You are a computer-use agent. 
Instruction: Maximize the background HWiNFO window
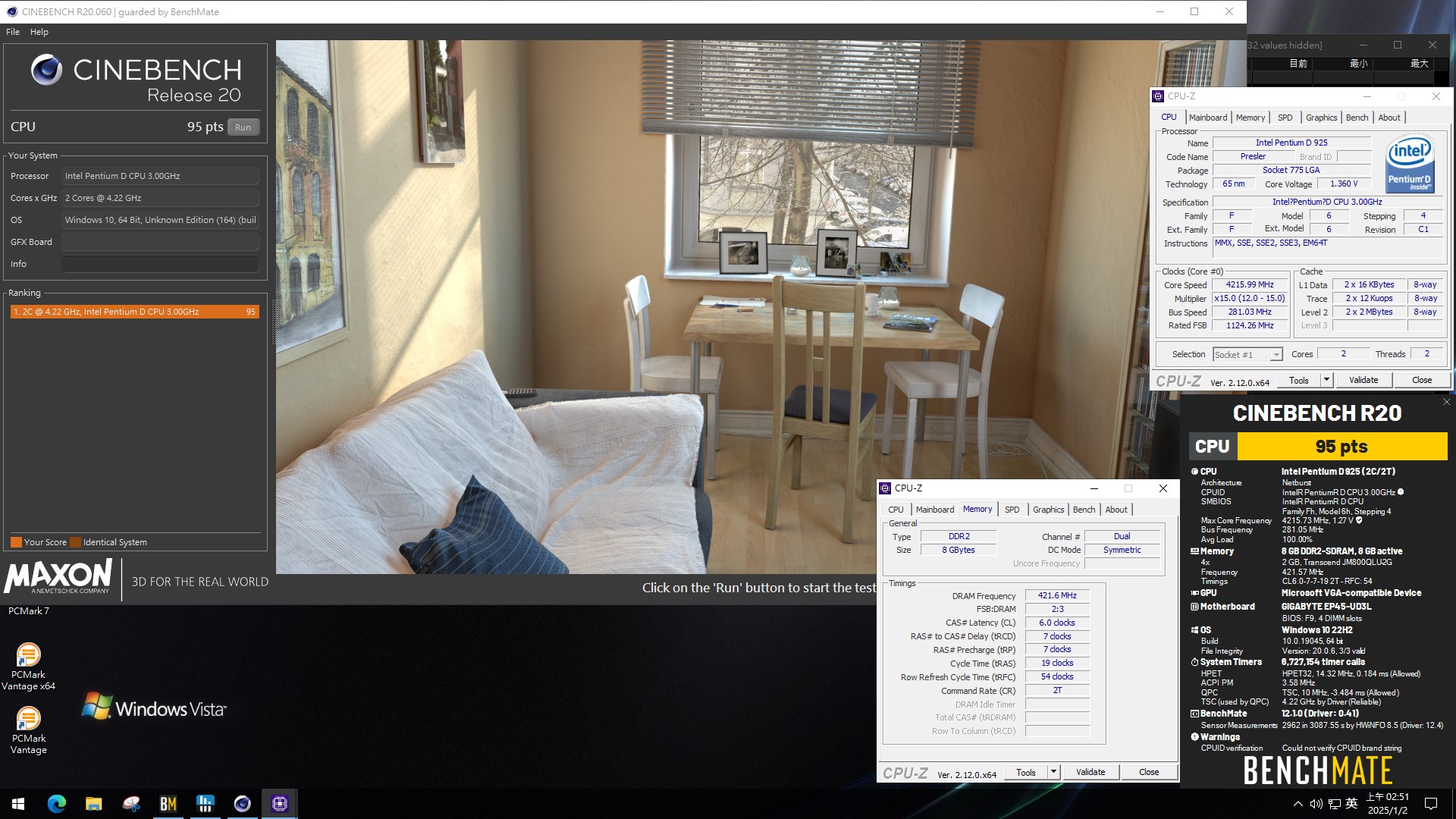tap(1397, 45)
